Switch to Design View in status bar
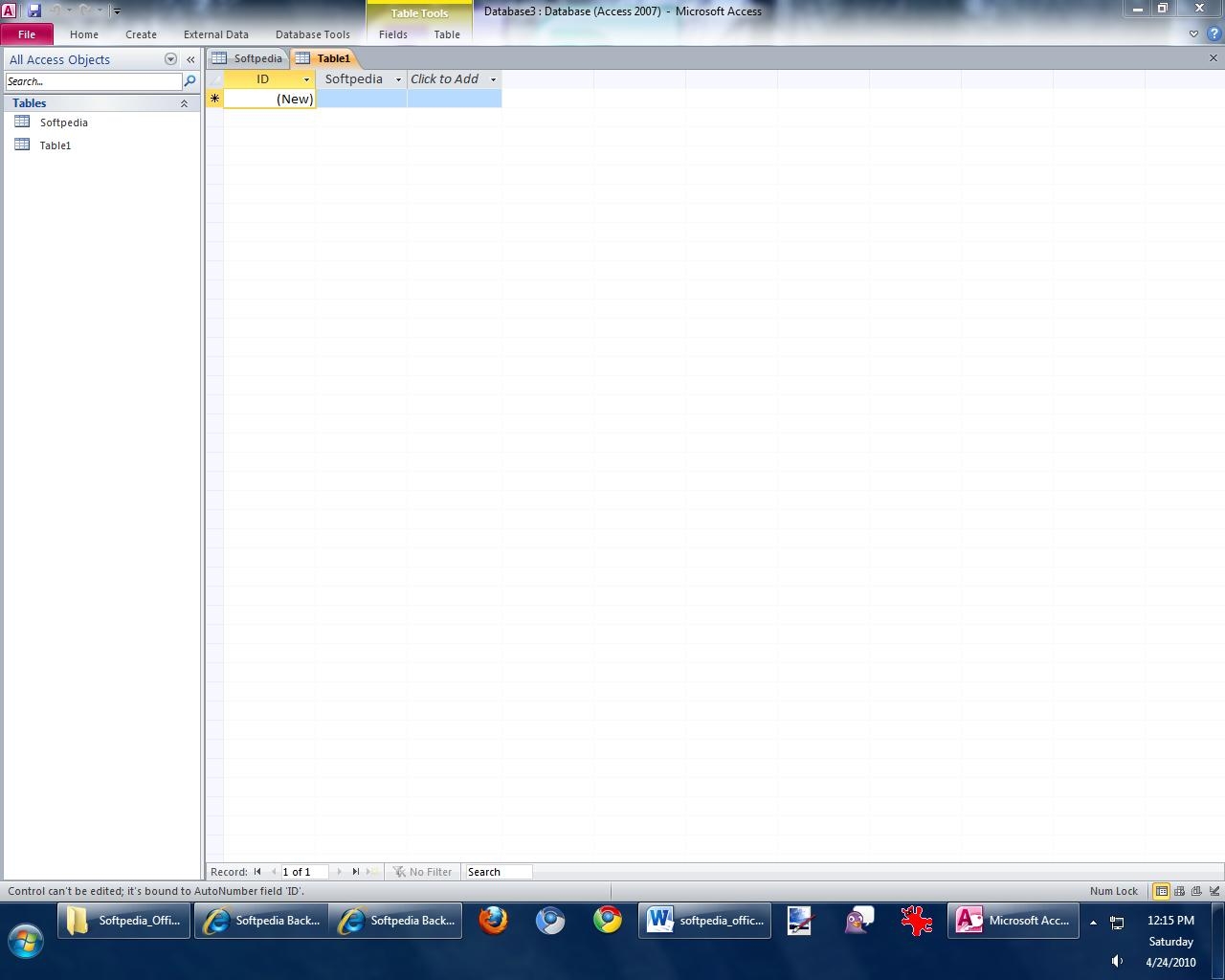The height and width of the screenshot is (980, 1225). [1214, 891]
